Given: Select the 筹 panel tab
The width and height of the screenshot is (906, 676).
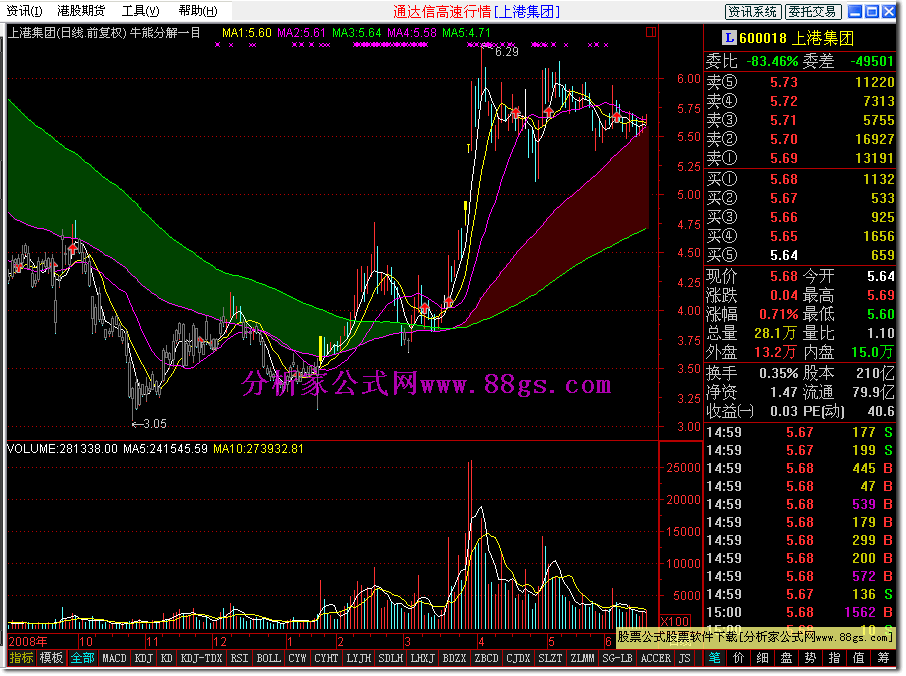Looking at the screenshot, I should click(883, 658).
